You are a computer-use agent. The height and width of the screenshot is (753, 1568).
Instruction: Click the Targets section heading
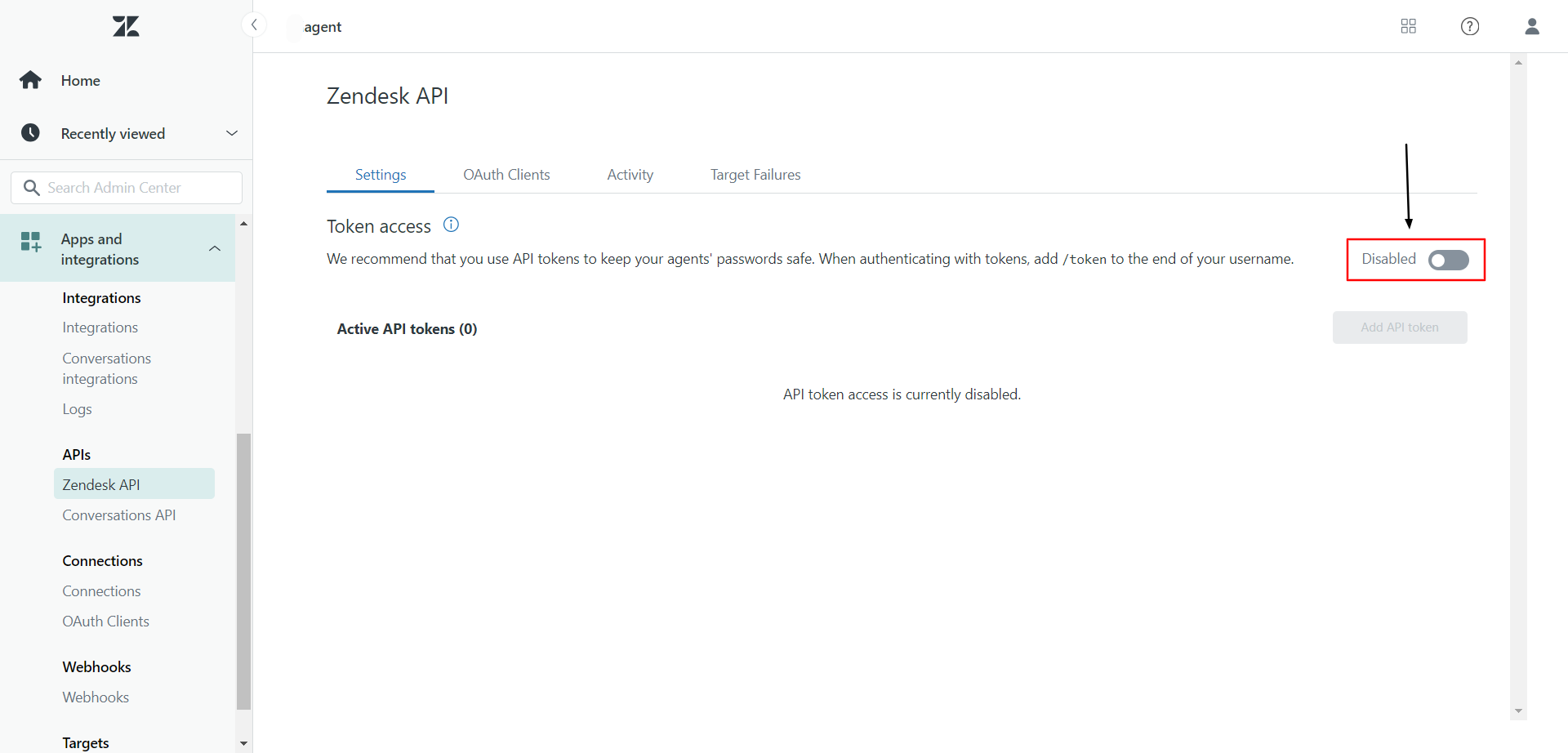[x=86, y=742]
